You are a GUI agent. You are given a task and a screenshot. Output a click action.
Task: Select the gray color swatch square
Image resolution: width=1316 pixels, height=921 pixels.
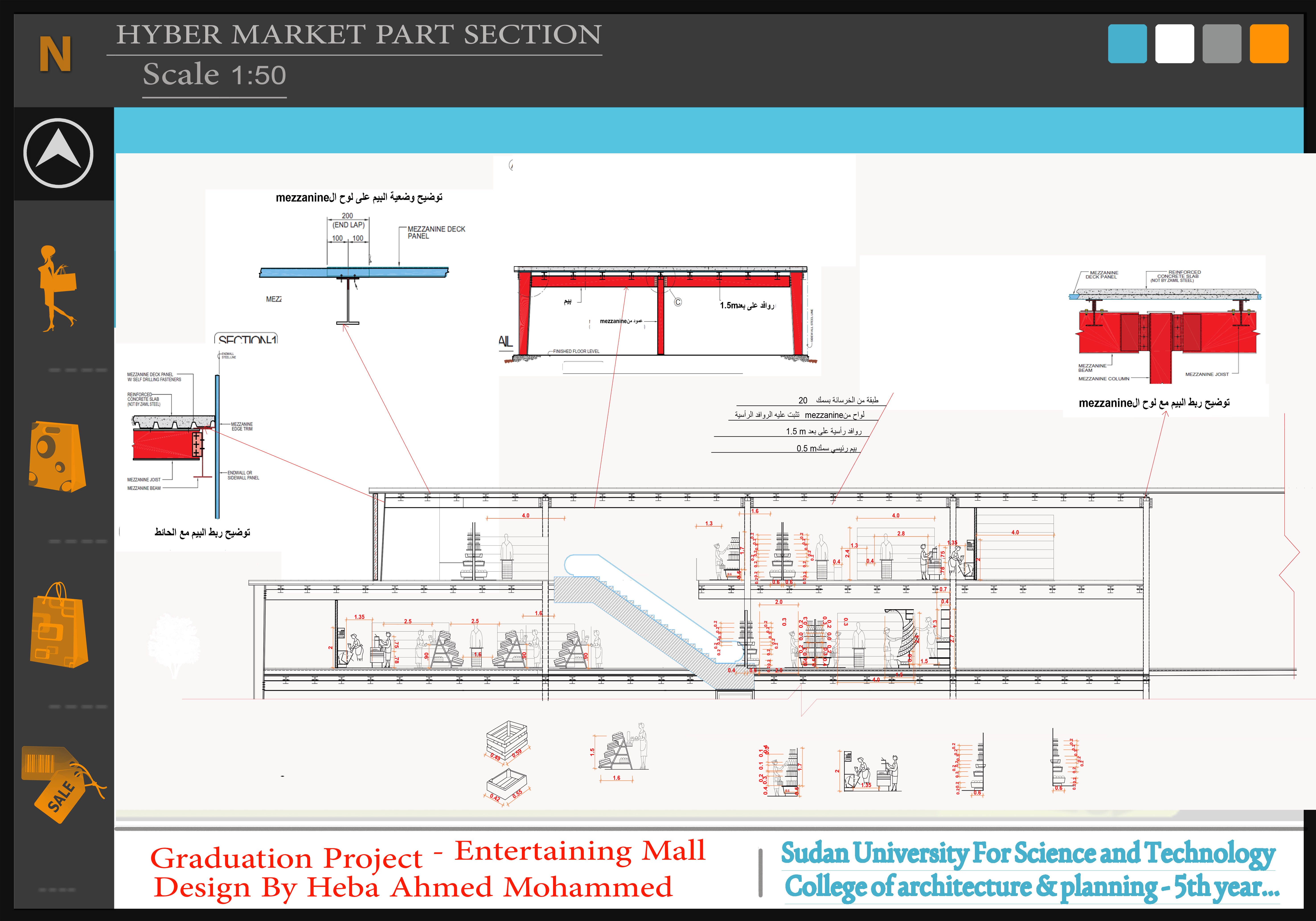pyautogui.click(x=1222, y=44)
